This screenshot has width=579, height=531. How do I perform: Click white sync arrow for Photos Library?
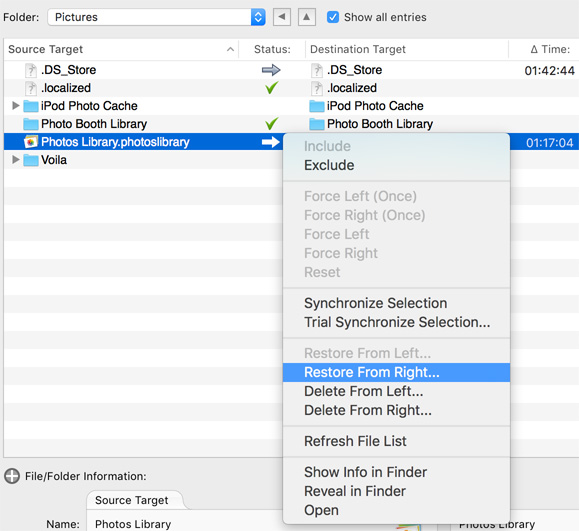tap(271, 142)
